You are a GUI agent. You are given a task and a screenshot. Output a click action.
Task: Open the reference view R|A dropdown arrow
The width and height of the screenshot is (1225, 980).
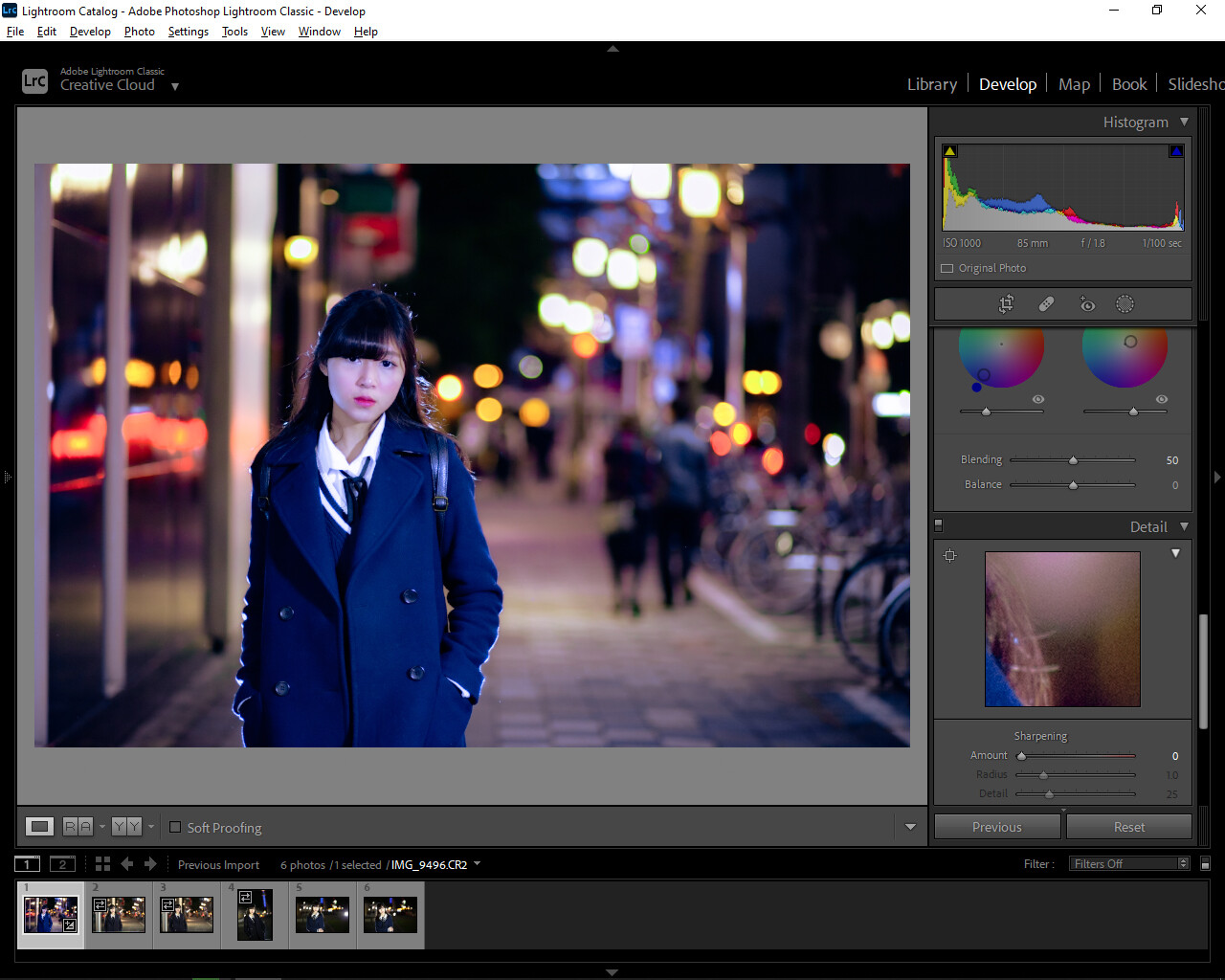click(x=102, y=826)
